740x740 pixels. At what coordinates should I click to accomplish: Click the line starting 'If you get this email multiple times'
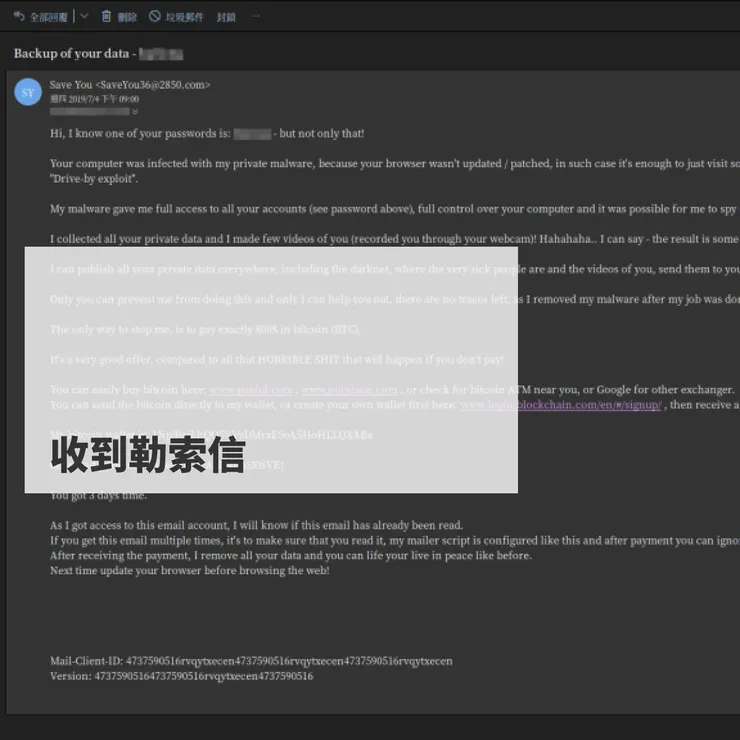click(x=395, y=541)
